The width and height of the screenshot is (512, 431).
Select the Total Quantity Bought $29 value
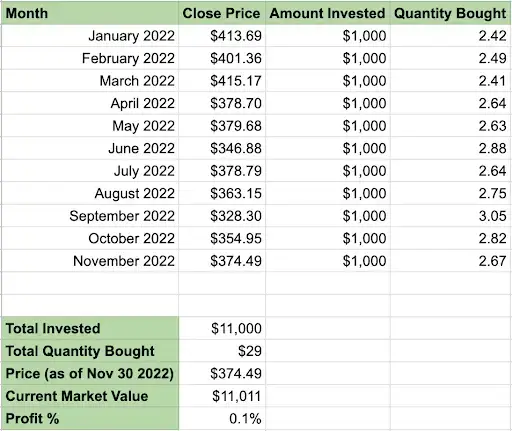[x=222, y=351]
